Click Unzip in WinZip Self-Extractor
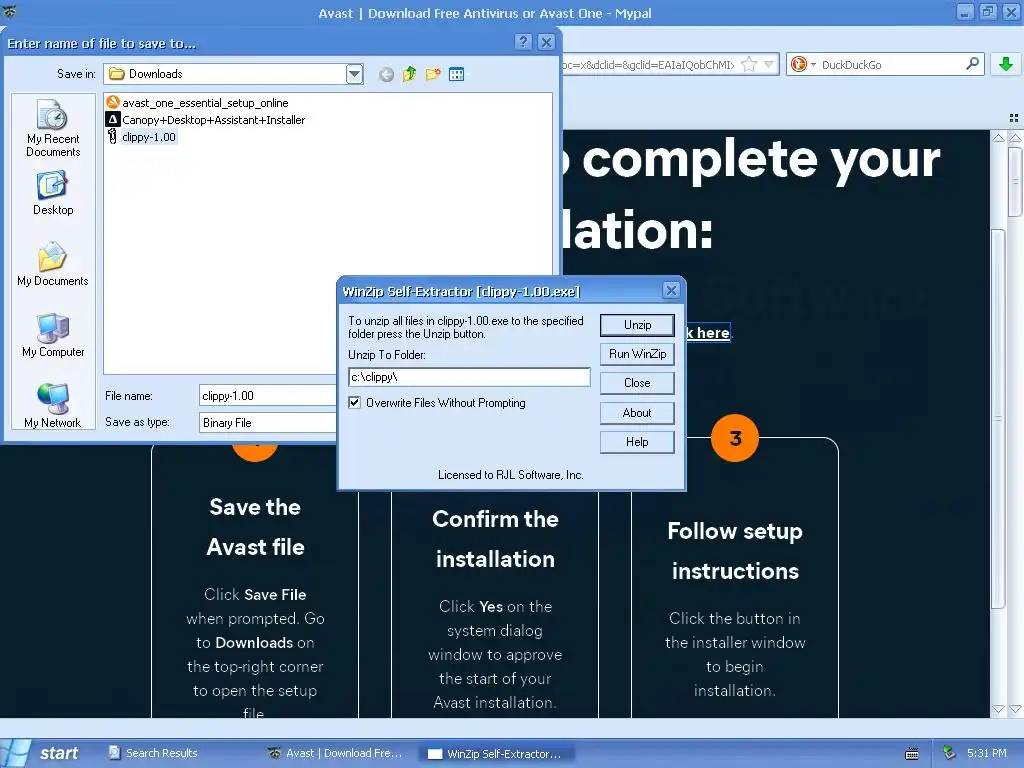 pos(637,325)
